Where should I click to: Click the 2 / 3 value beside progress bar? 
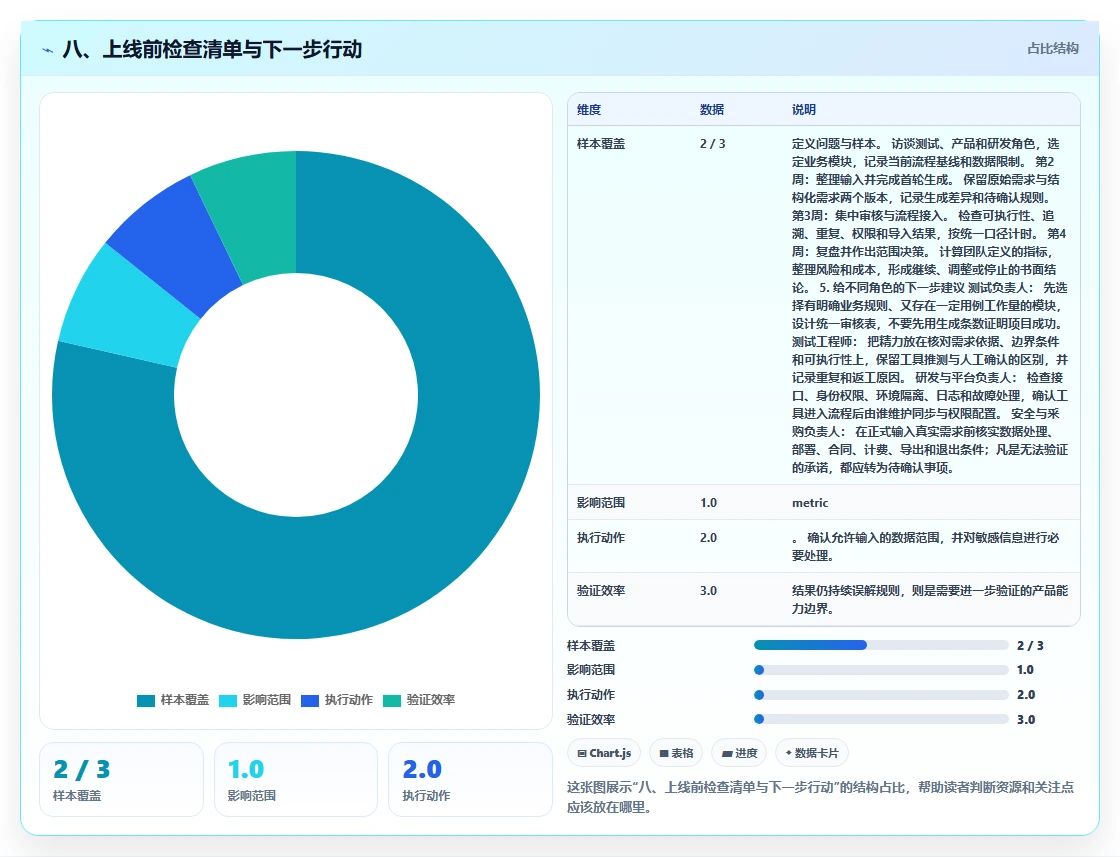pyautogui.click(x=1030, y=646)
